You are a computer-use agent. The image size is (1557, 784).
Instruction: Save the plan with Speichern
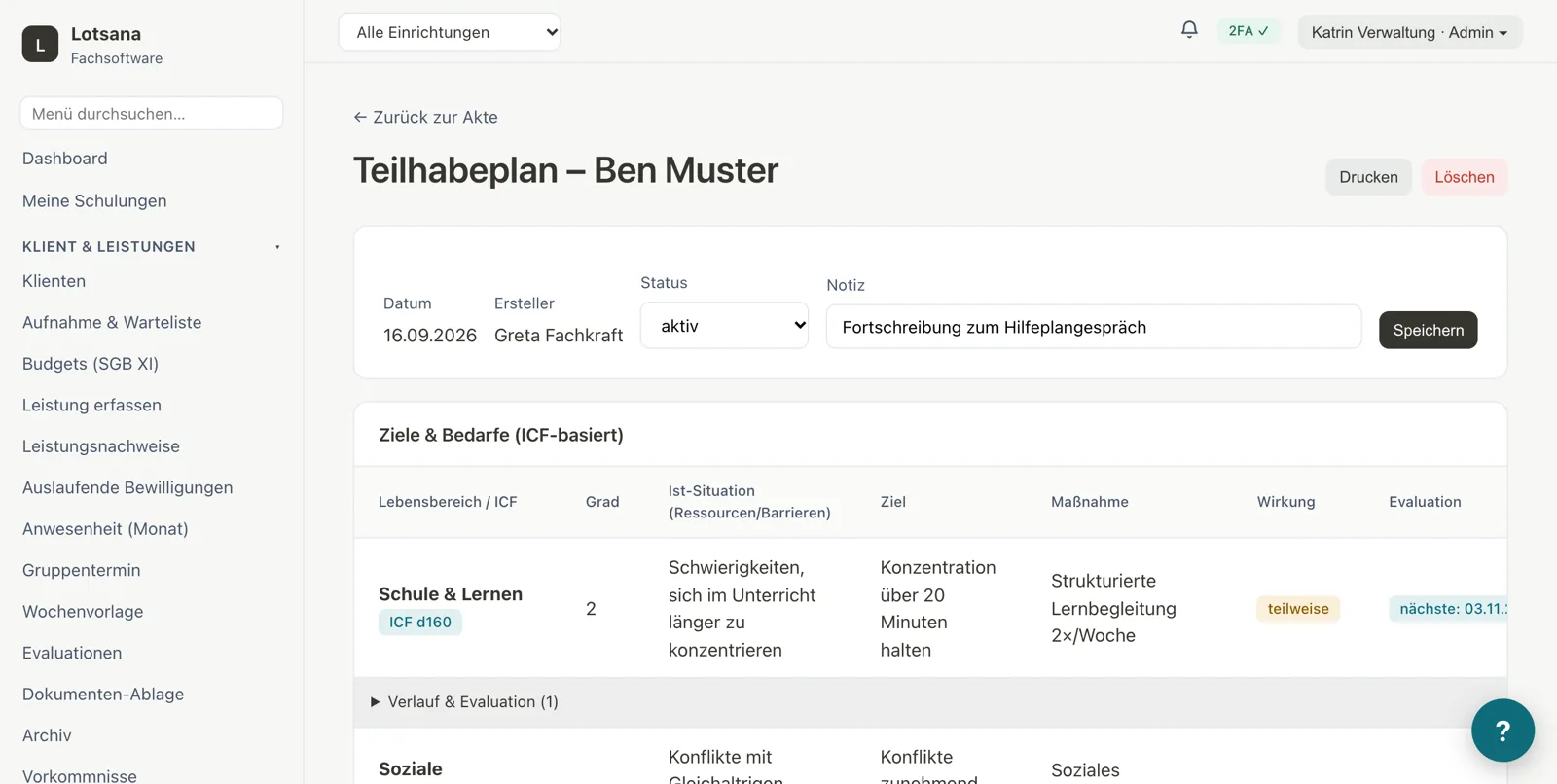point(1428,330)
